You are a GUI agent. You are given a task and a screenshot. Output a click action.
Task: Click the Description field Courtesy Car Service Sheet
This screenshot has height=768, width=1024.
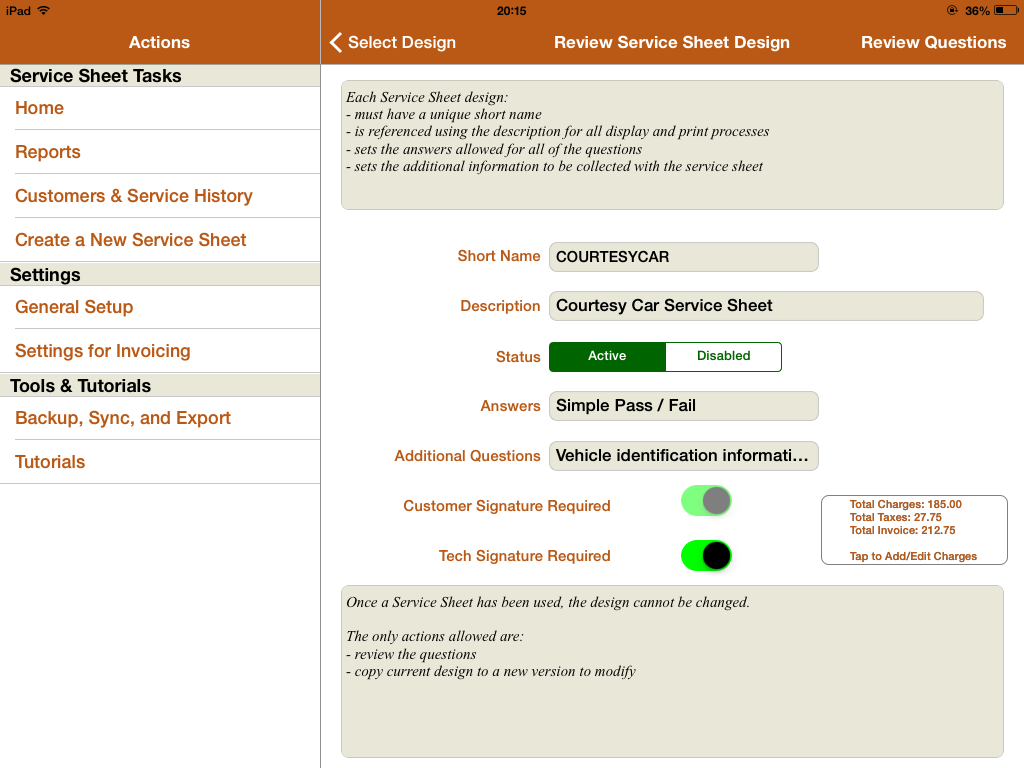tap(766, 306)
